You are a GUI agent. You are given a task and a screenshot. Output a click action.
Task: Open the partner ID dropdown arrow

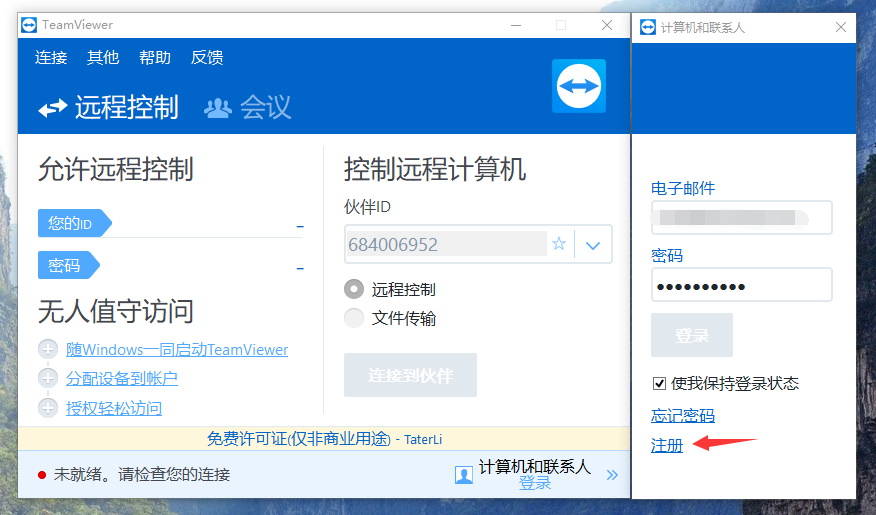pos(593,245)
